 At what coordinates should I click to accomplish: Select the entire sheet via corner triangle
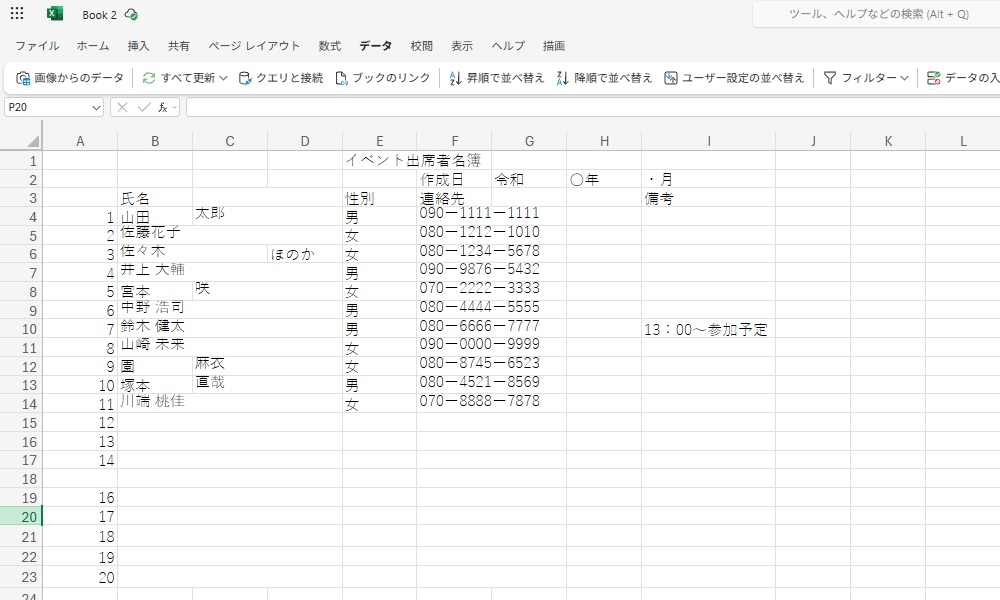click(x=33, y=141)
